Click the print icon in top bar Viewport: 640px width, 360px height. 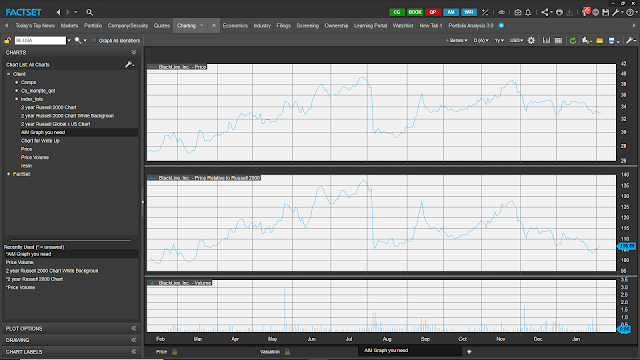pos(559,12)
